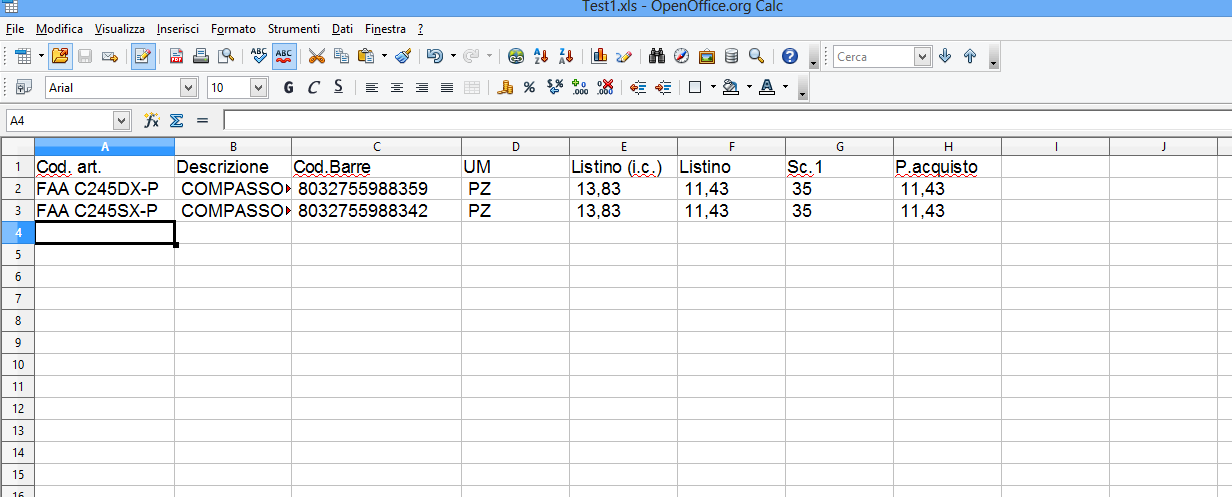This screenshot has height=497, width=1232.
Task: Send document as e-mail icon
Action: click(x=110, y=57)
